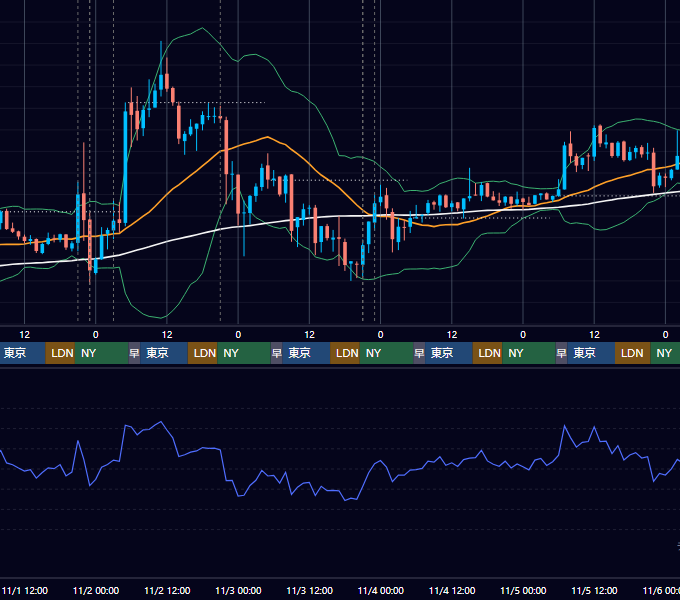Select the 11/4 12:00 date label

[x=452, y=590]
